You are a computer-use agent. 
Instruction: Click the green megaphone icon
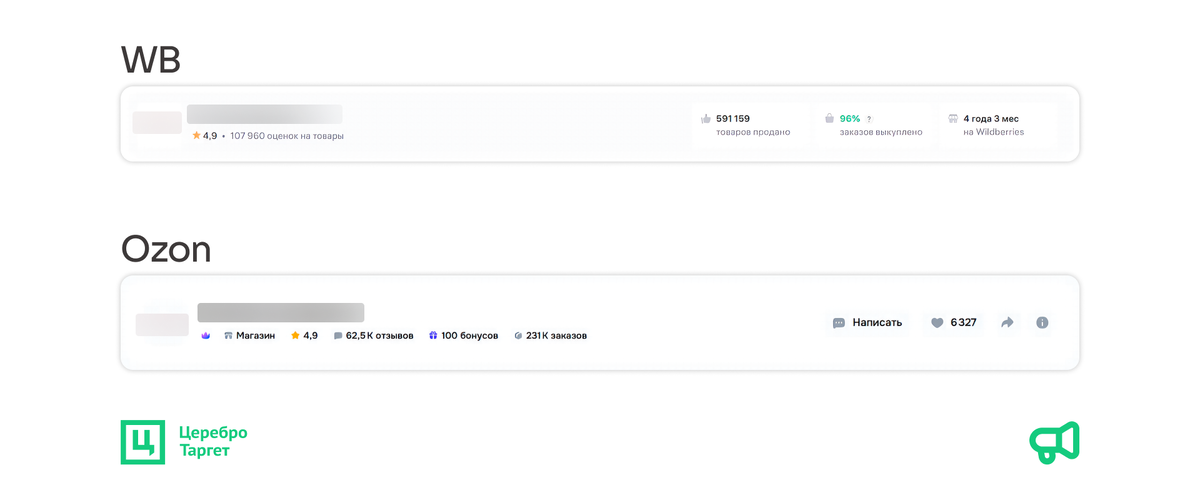(1054, 442)
